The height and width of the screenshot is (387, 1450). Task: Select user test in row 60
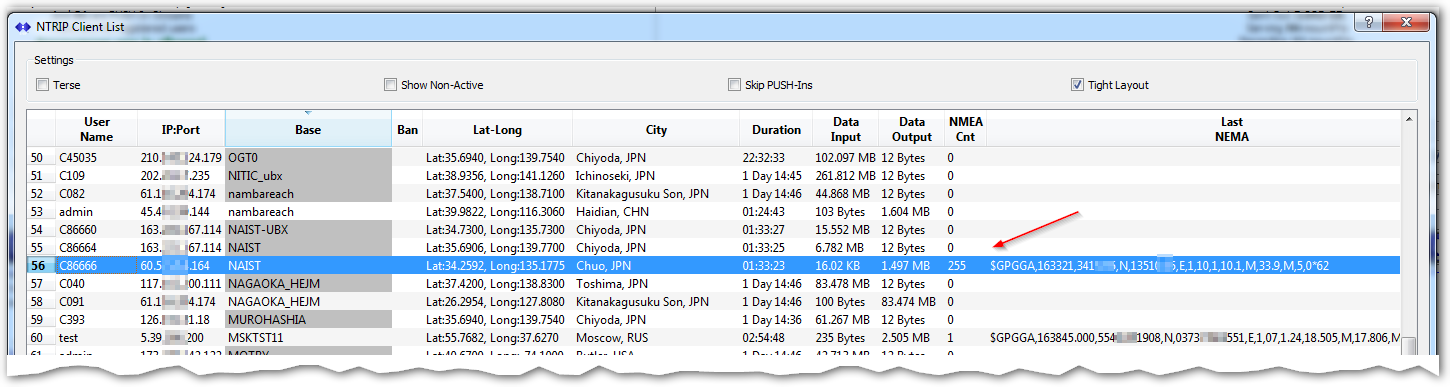[97, 338]
